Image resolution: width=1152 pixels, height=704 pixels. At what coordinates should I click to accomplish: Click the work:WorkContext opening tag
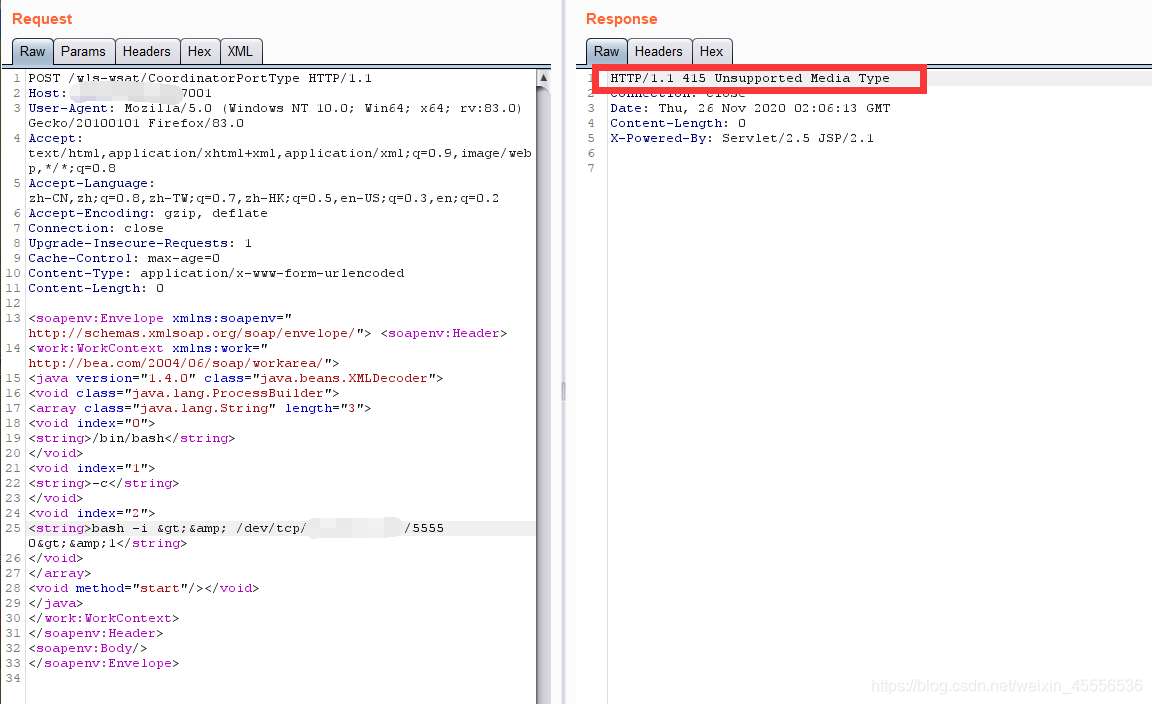click(184, 356)
